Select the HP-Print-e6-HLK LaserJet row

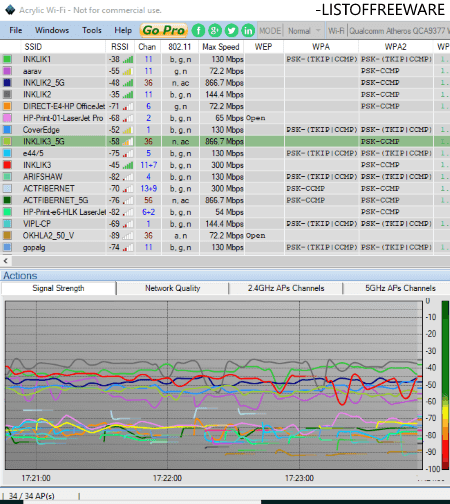(225, 212)
